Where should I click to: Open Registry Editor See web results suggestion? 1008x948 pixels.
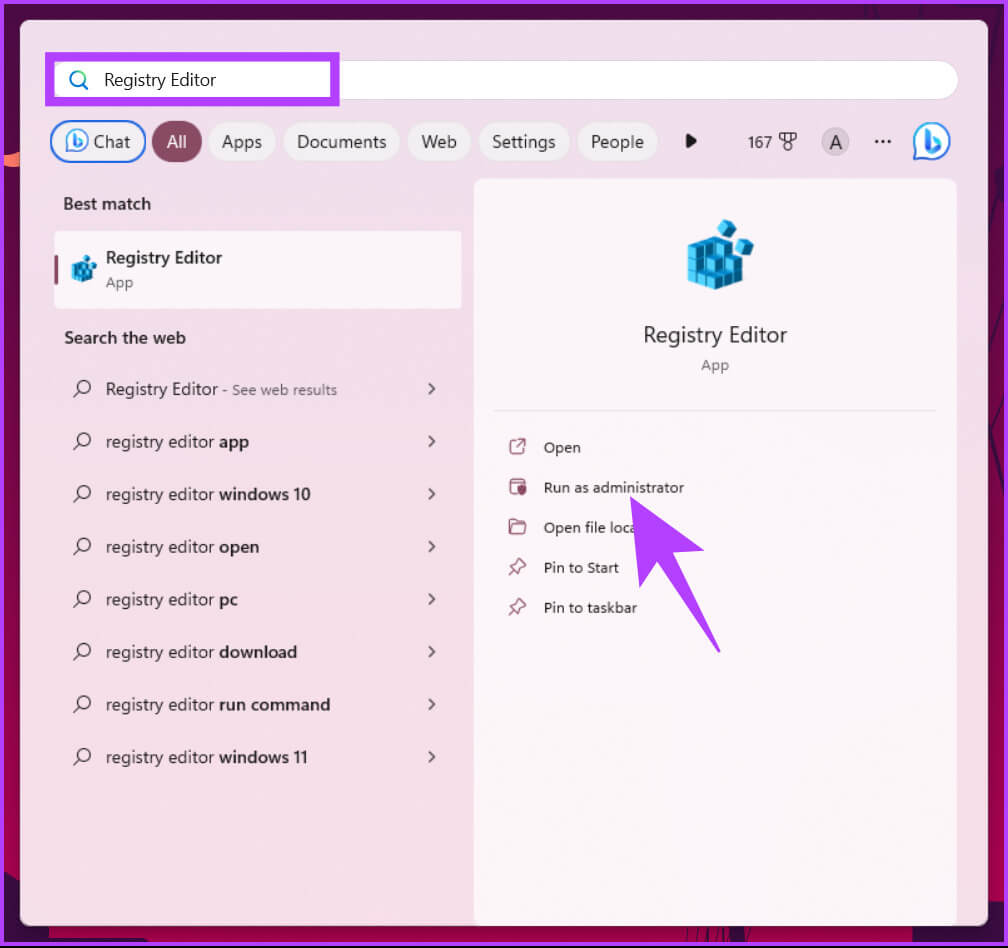point(258,389)
